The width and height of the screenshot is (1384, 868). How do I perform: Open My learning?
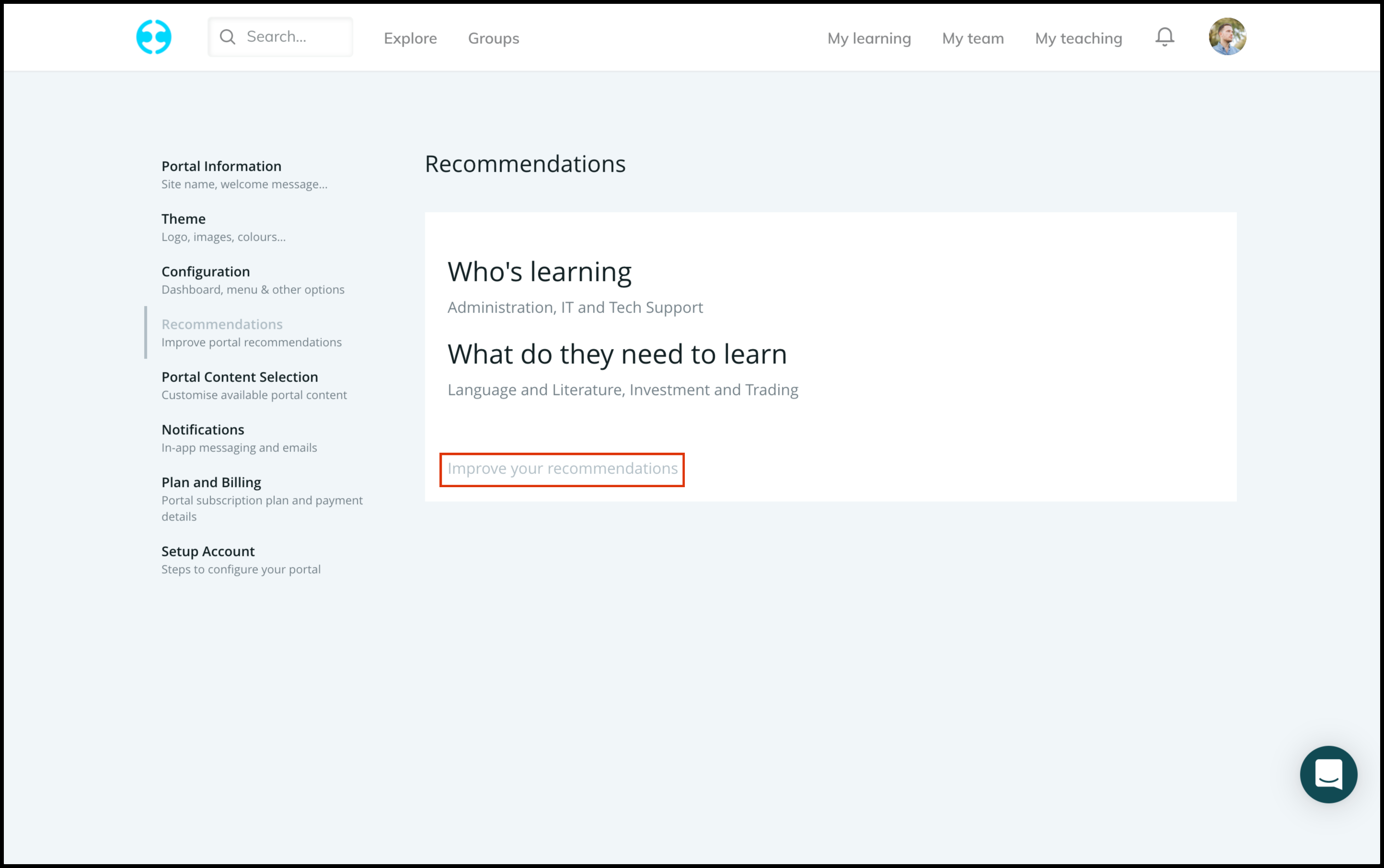tap(869, 38)
